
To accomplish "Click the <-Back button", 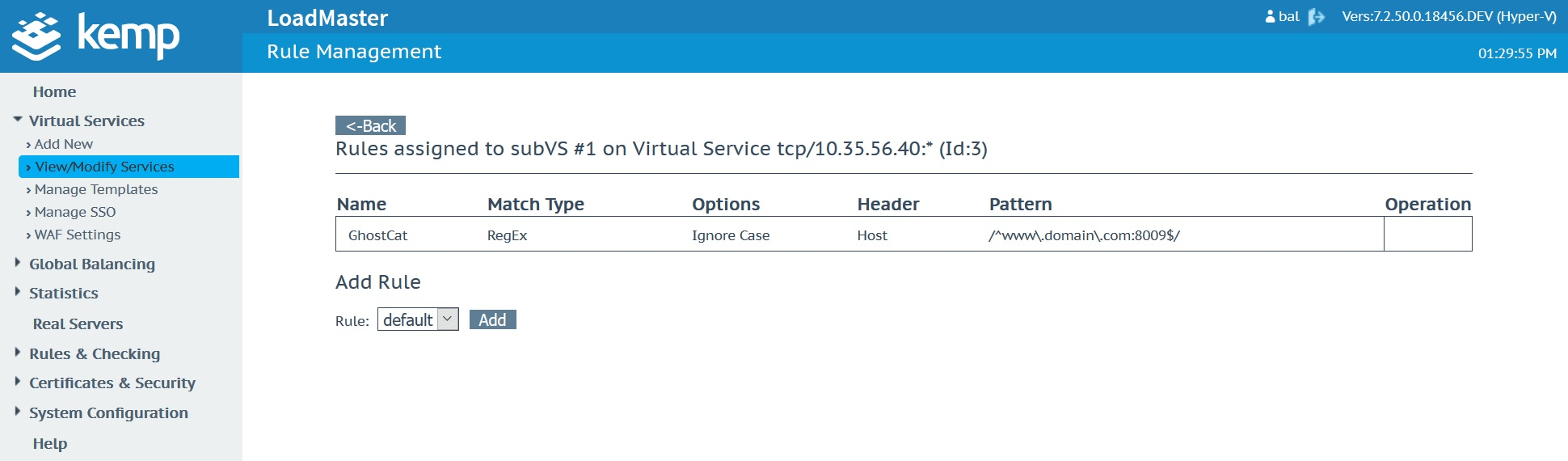I will coord(370,126).
